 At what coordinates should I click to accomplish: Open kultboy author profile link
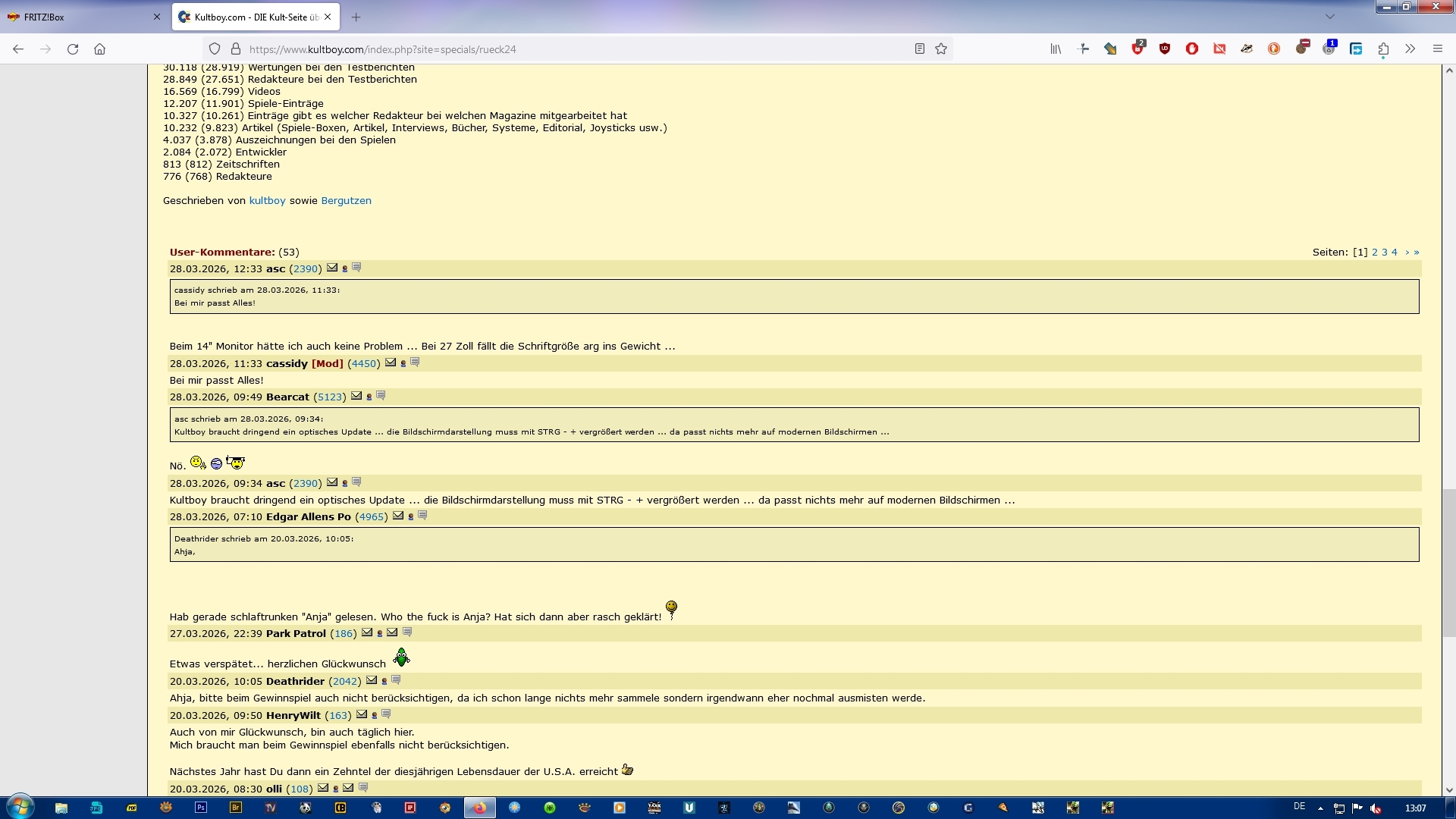point(267,200)
